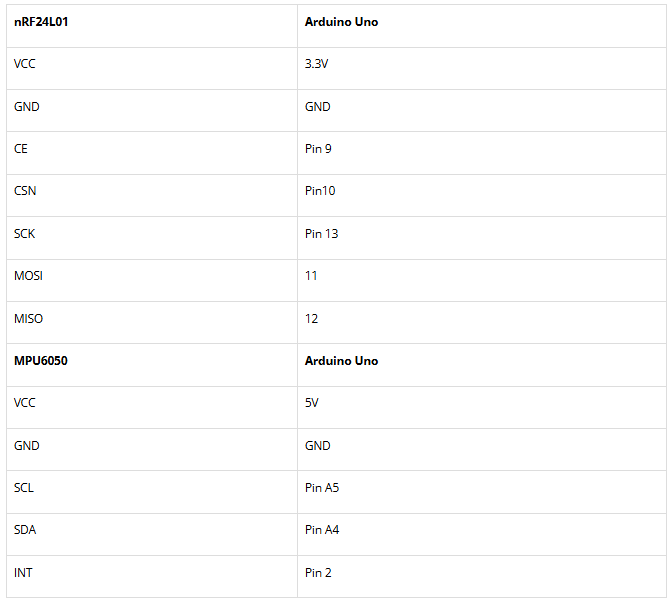Select the Pin 9 cell
This screenshot has height=605, width=672.
click(x=318, y=149)
